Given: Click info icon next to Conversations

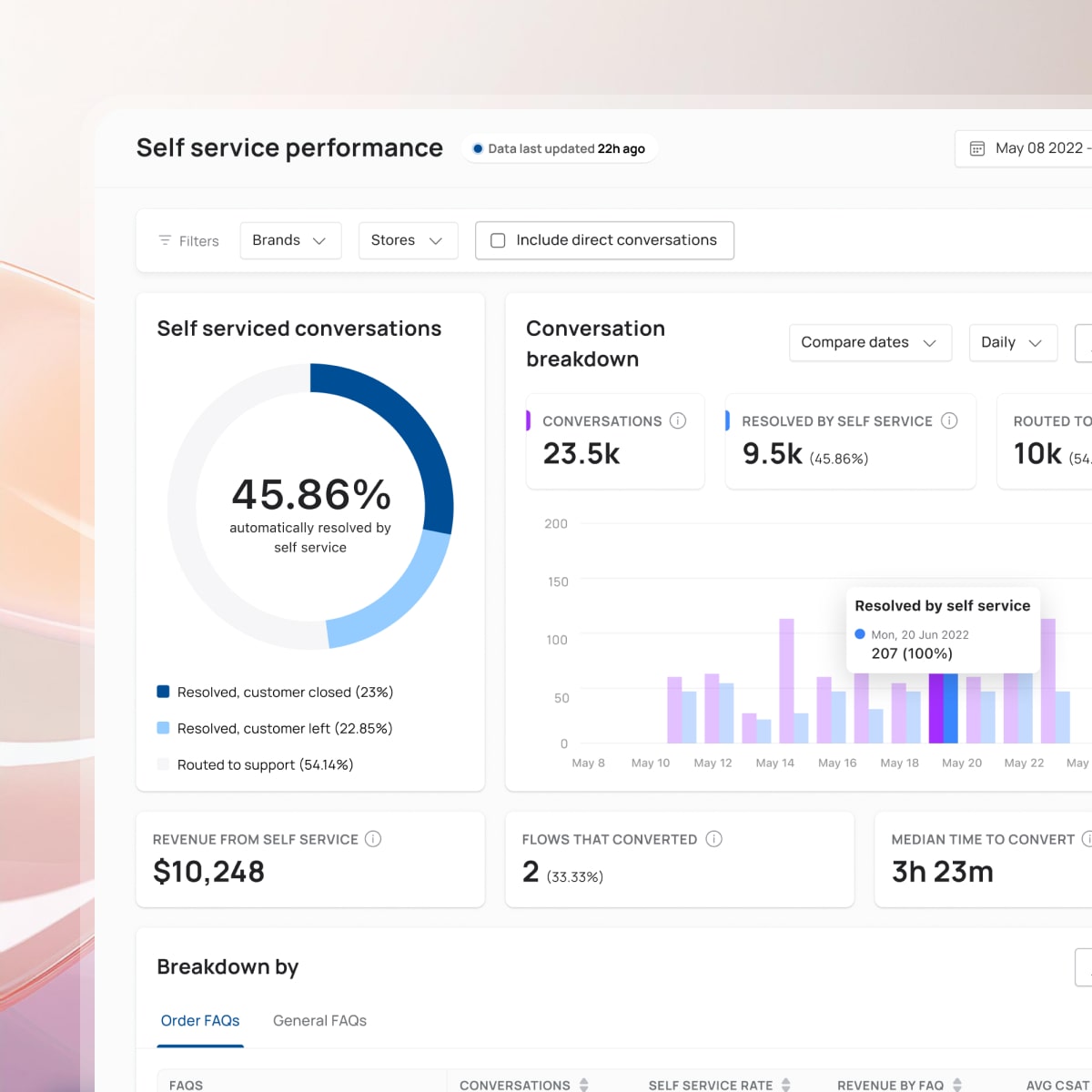Looking at the screenshot, I should click(678, 420).
